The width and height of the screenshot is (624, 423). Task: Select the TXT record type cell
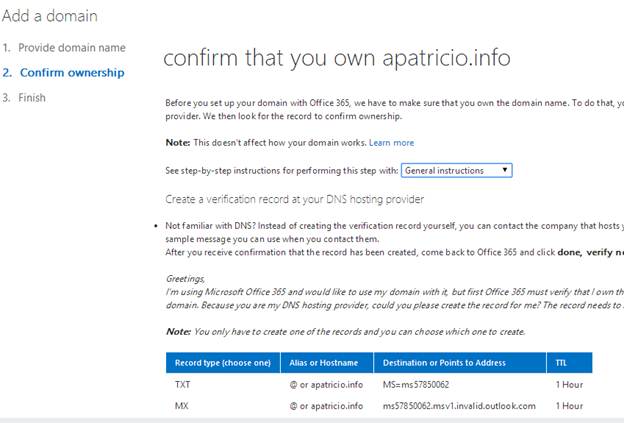pos(182,384)
